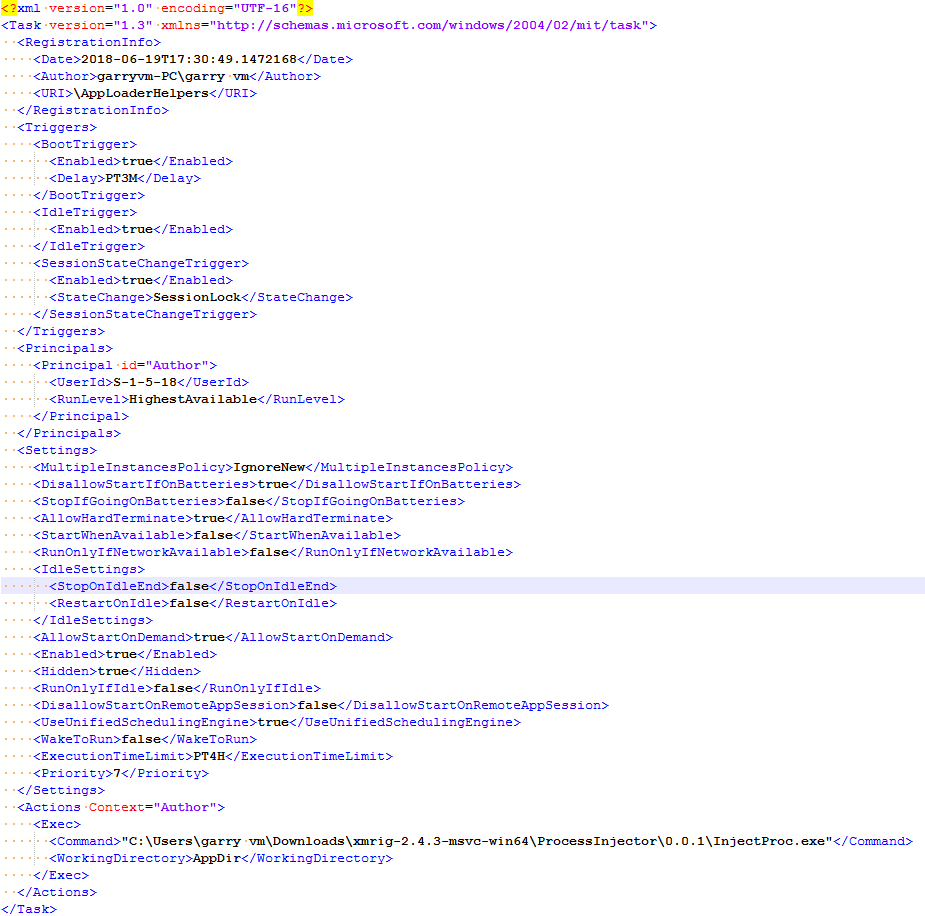Click the IgnoreNew multiple instances value
925x916 pixels.
269,467
